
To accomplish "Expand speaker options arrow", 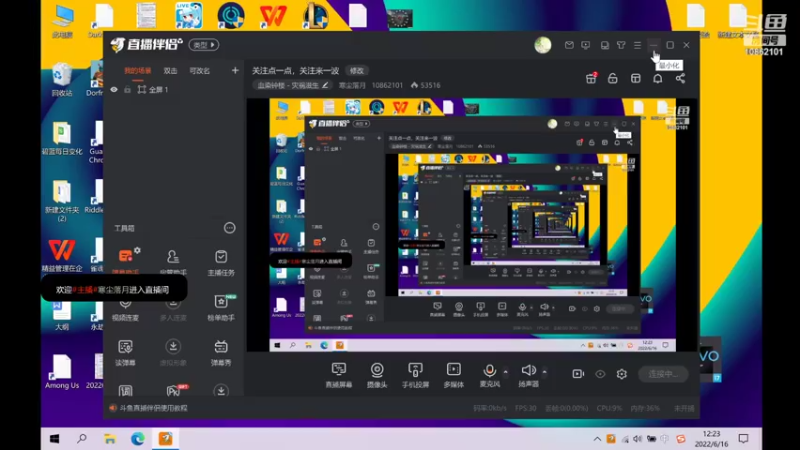I will point(544,372).
